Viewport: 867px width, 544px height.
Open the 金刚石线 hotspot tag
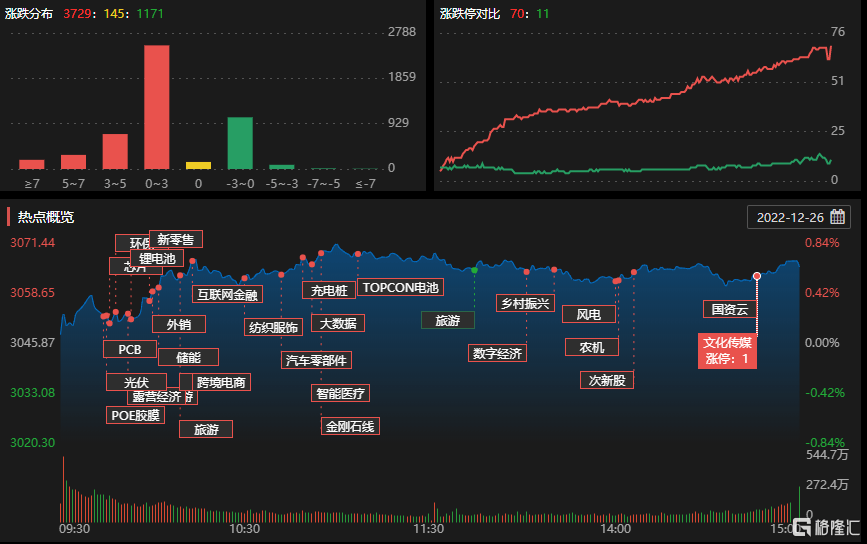(x=350, y=426)
